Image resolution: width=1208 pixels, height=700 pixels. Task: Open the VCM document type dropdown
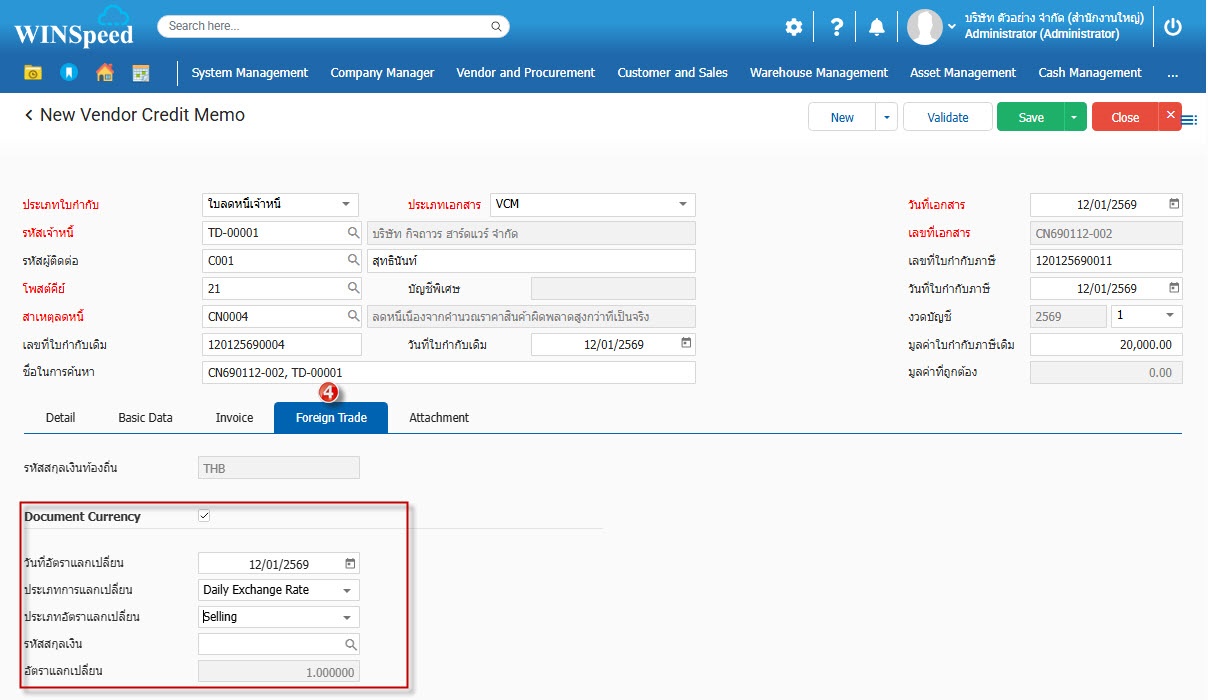(683, 204)
